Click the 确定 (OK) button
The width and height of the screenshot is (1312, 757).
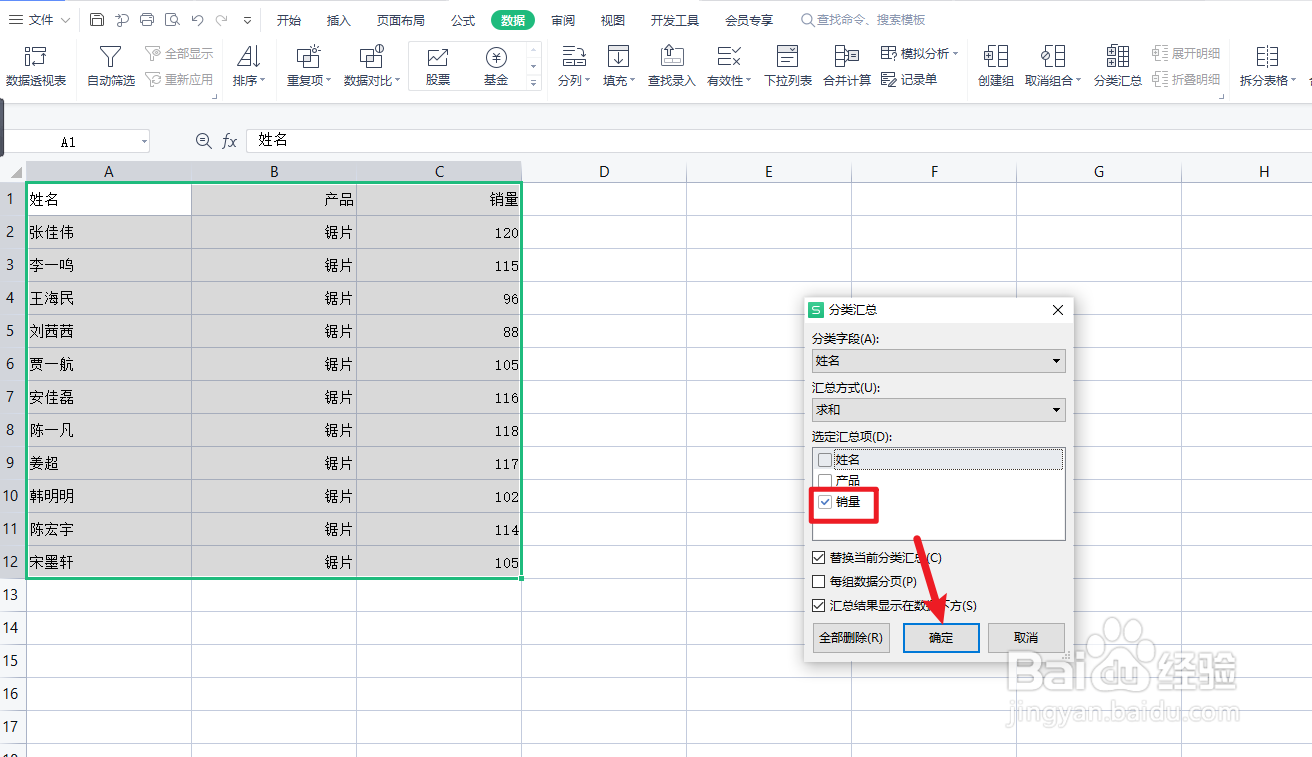point(940,637)
